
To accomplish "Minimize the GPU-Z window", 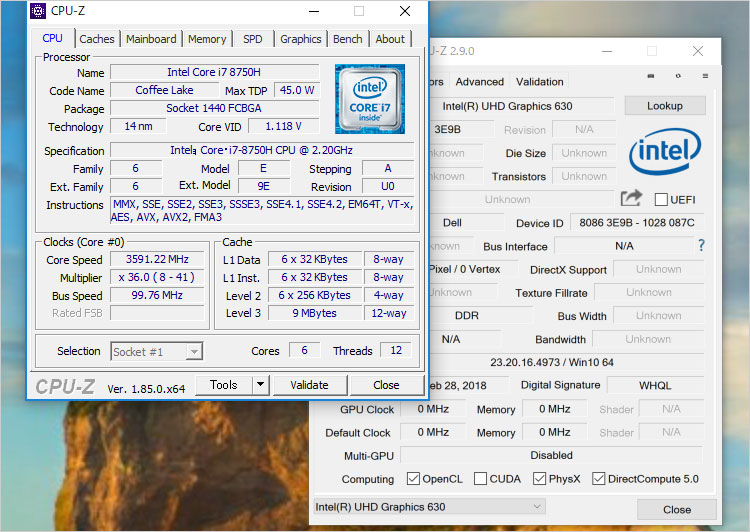I will (x=607, y=51).
